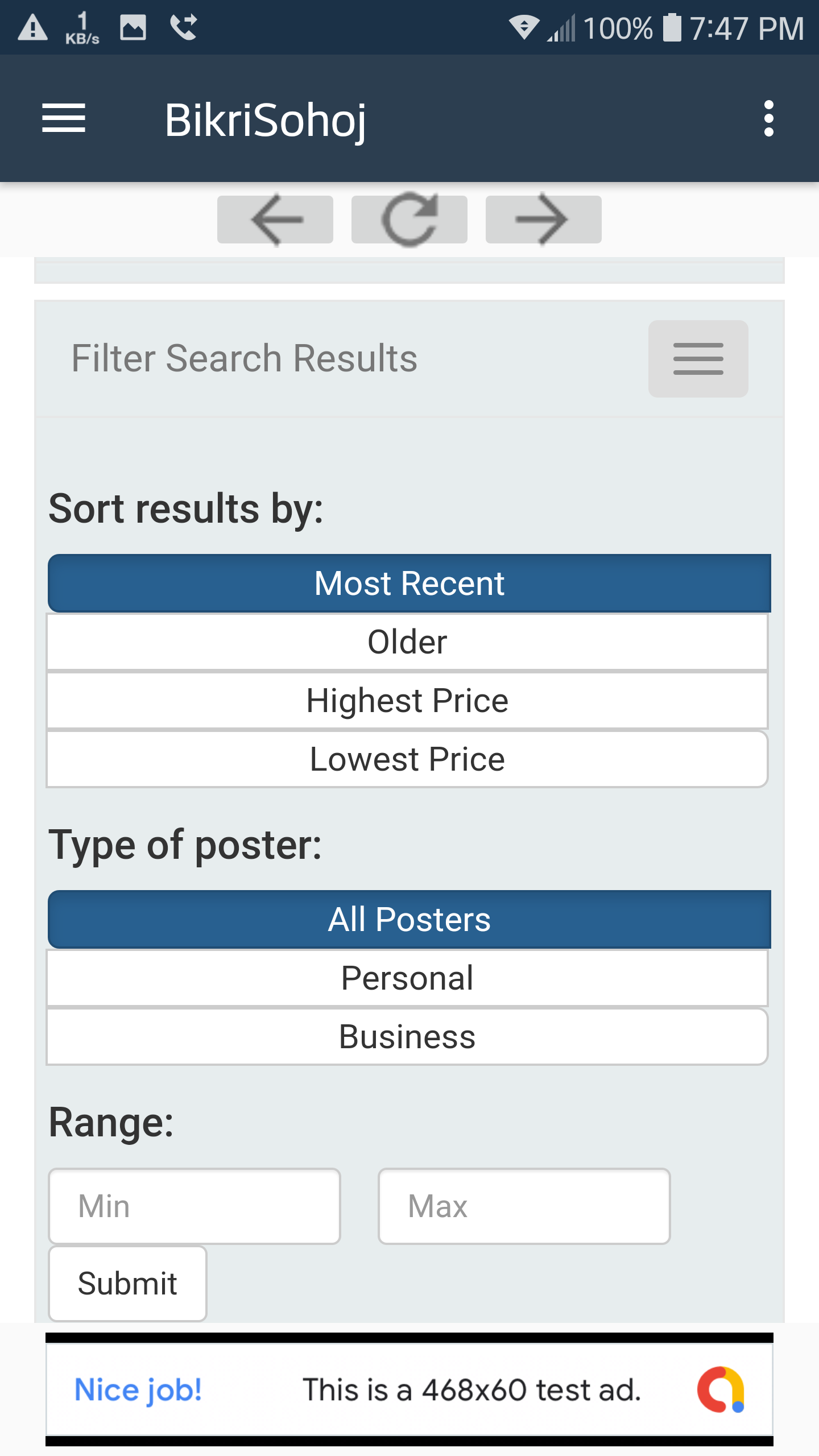Go forward with the right arrow
This screenshot has width=819, height=1456.
(543, 220)
